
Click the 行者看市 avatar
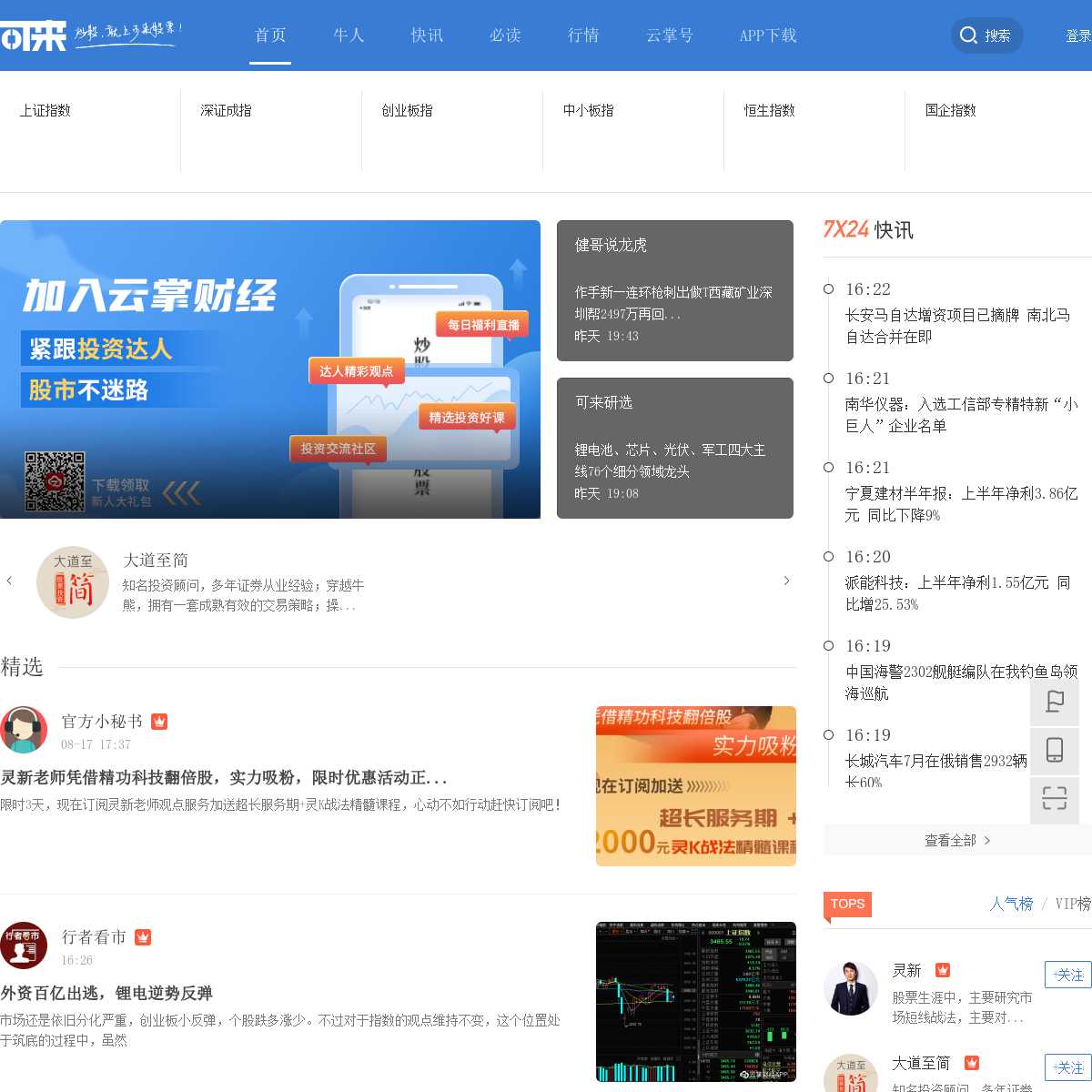coord(24,945)
